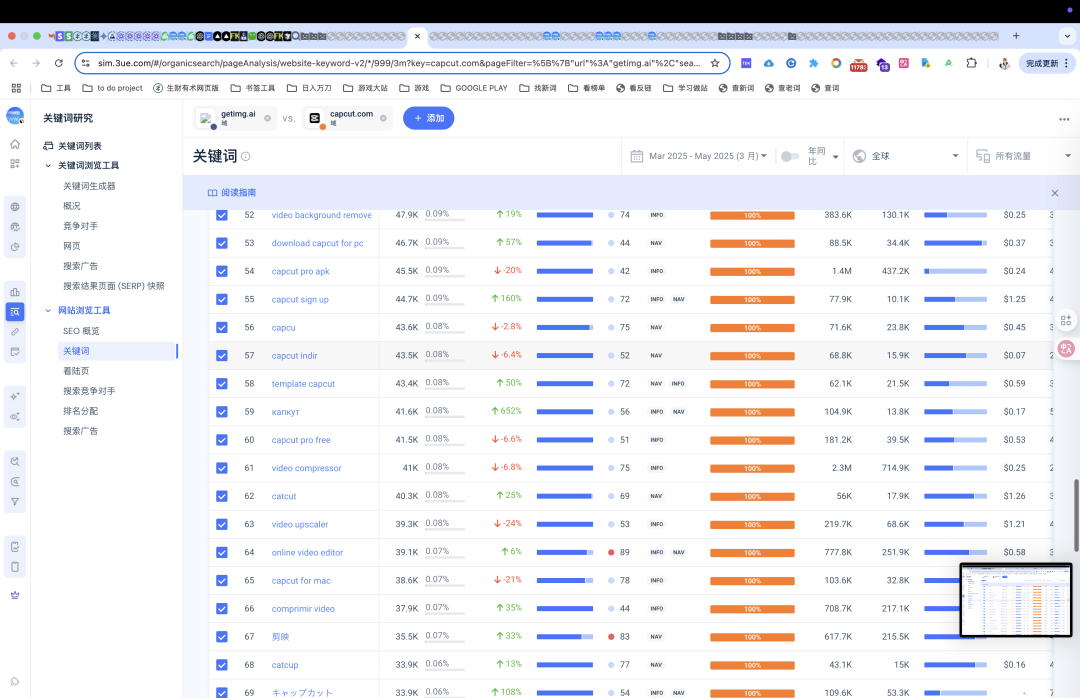The height and width of the screenshot is (698, 1080).
Task: Open keyword link 'capcut pro free'
Action: 301,440
